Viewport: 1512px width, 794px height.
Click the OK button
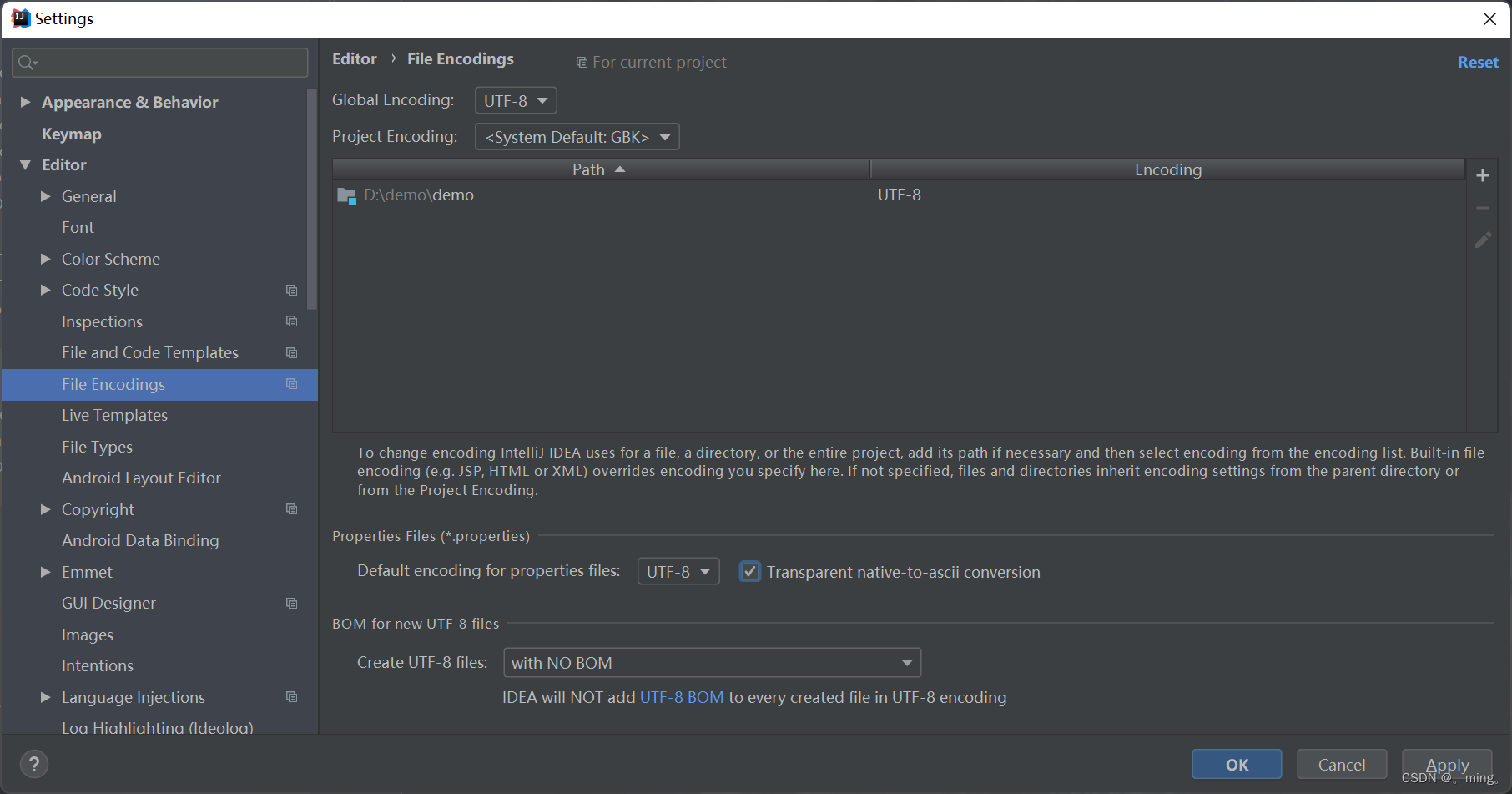pyautogui.click(x=1237, y=764)
